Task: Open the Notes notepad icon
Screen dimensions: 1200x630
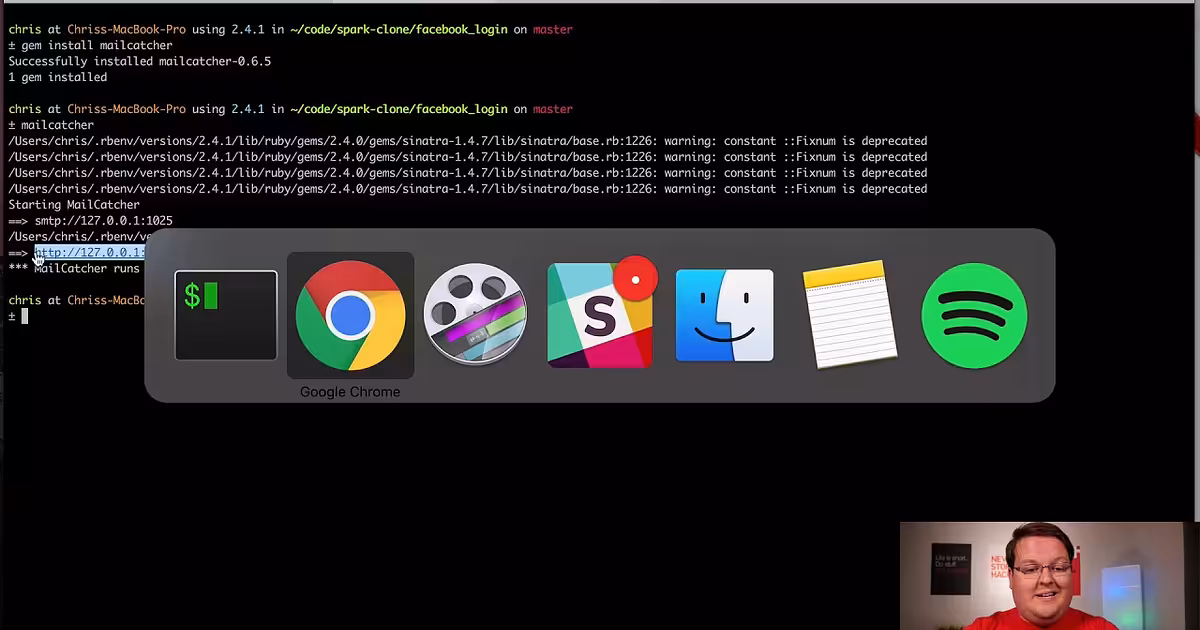Action: 850,315
